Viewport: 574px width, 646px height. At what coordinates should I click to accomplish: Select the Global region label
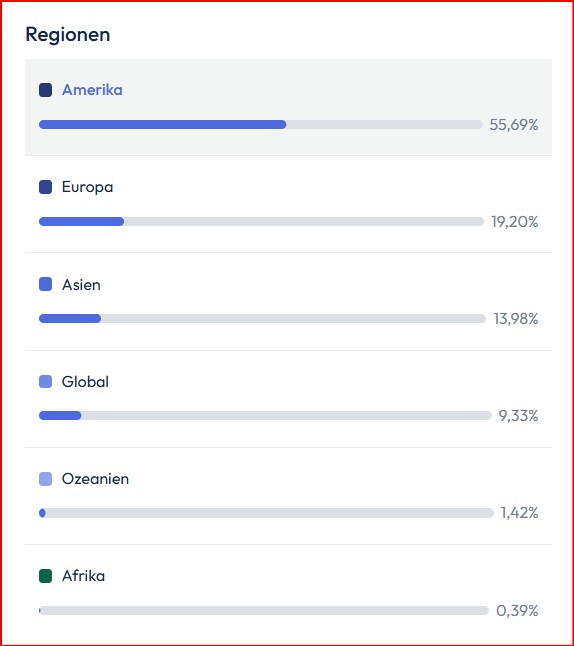click(x=85, y=382)
